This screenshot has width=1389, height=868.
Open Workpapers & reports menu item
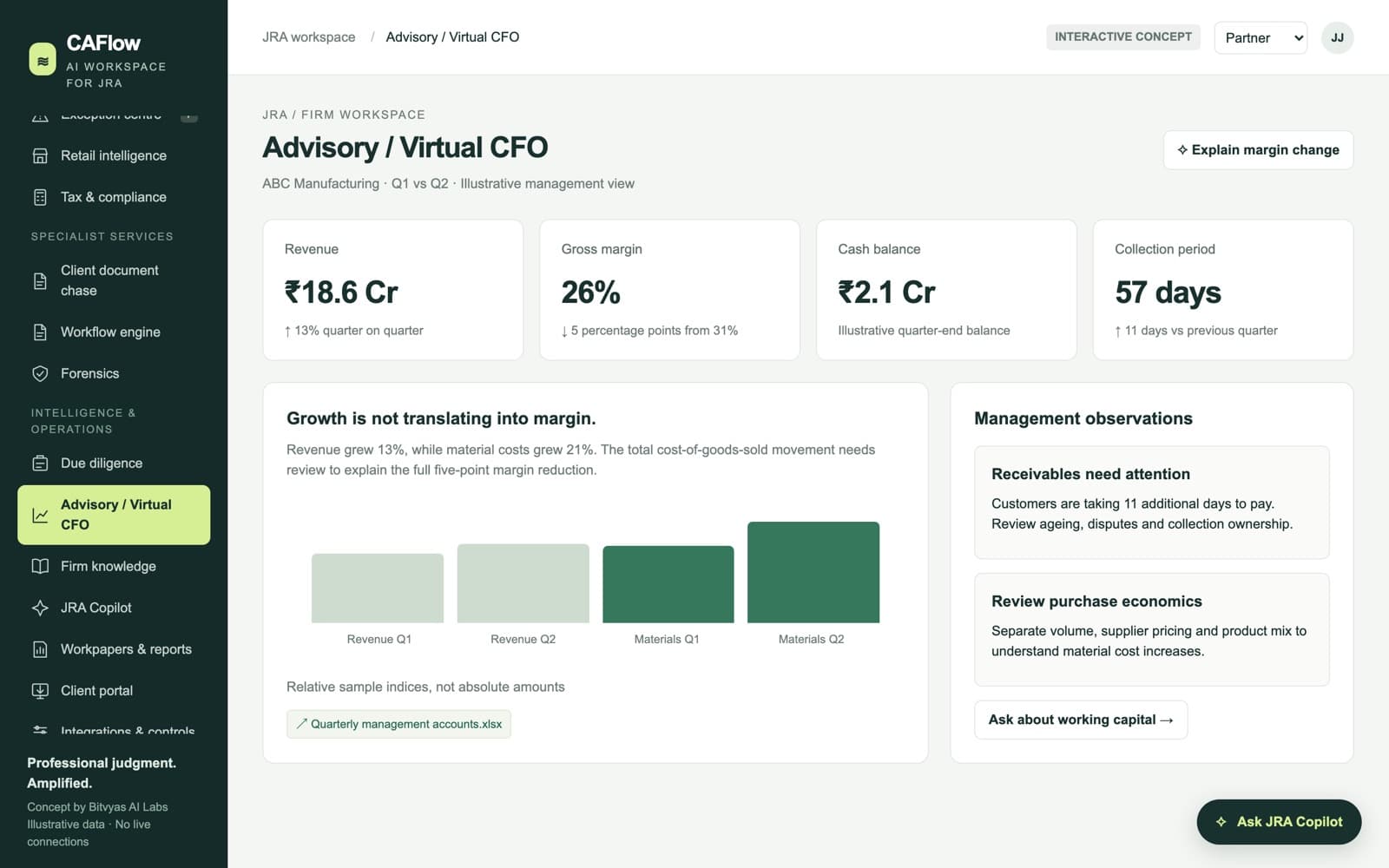coord(114,650)
